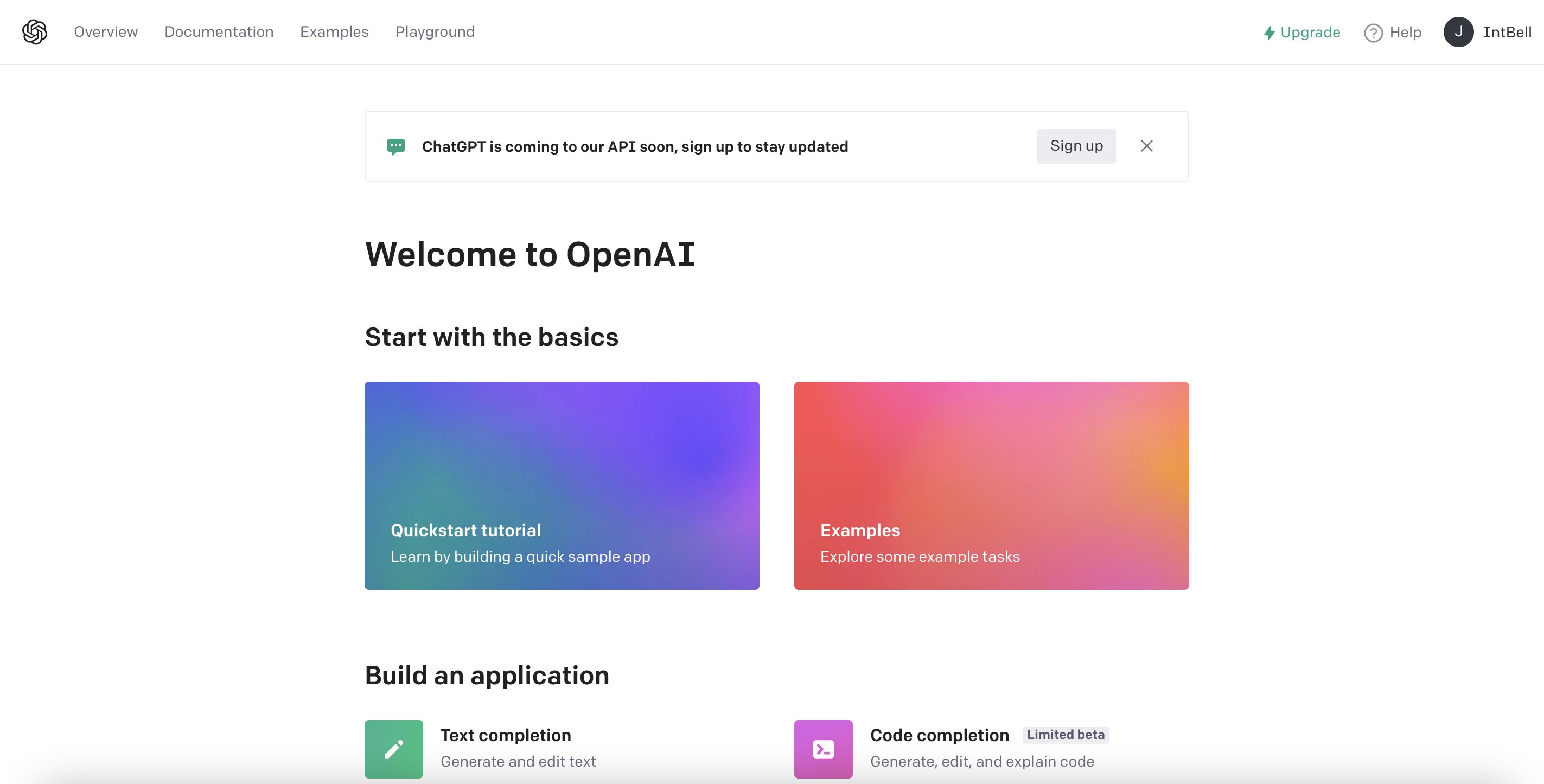
Task: Open Examples in top navigation
Action: (x=334, y=32)
